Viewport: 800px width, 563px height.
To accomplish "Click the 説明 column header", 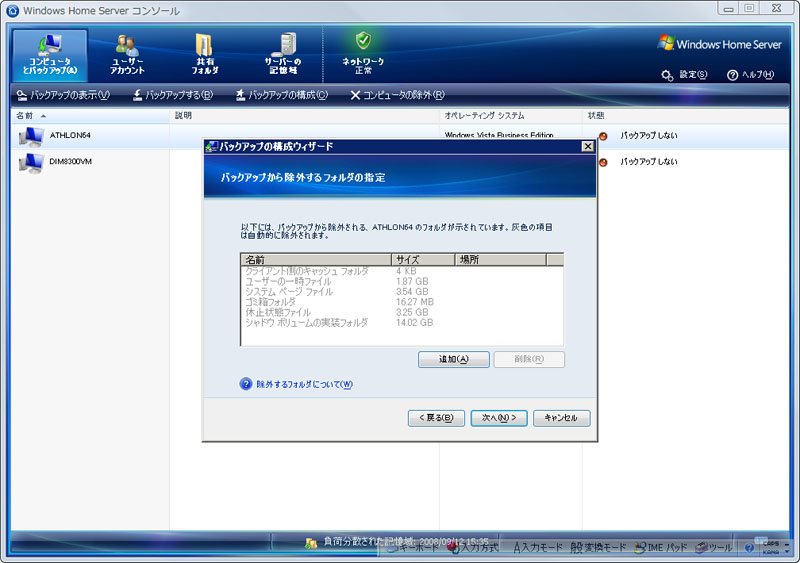I will (x=305, y=116).
